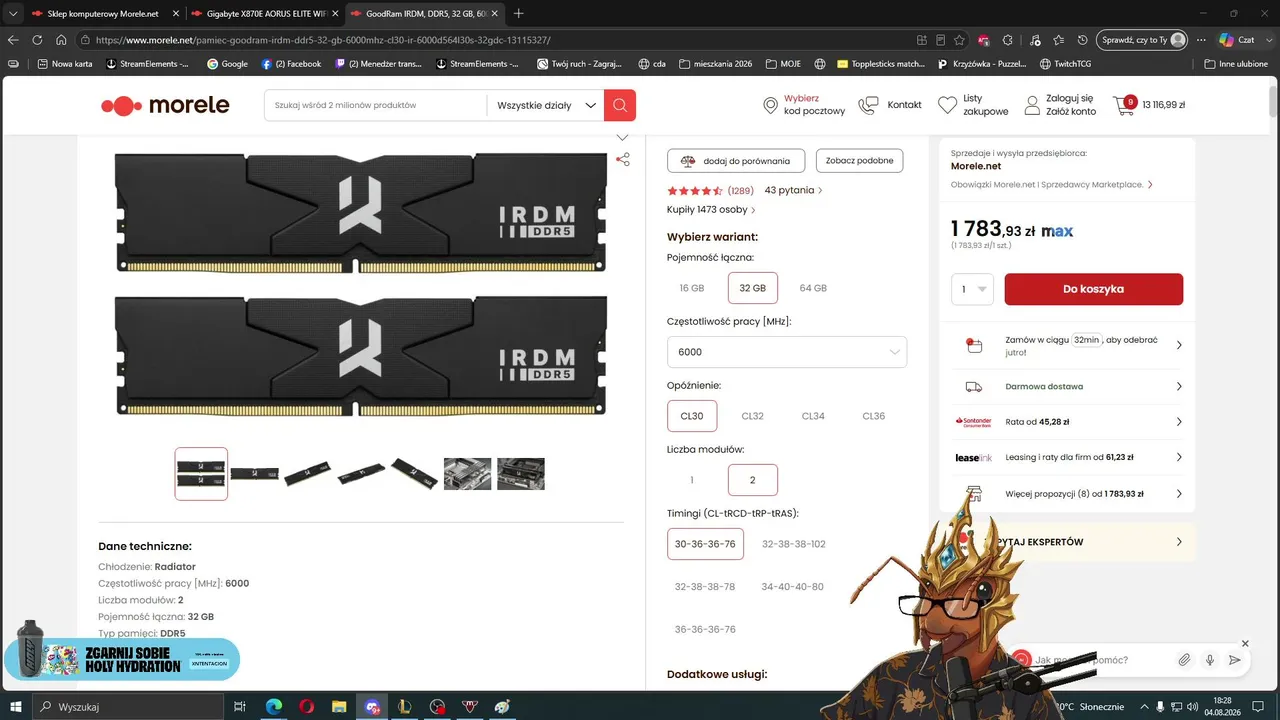Choose CL32 latency option

[752, 416]
